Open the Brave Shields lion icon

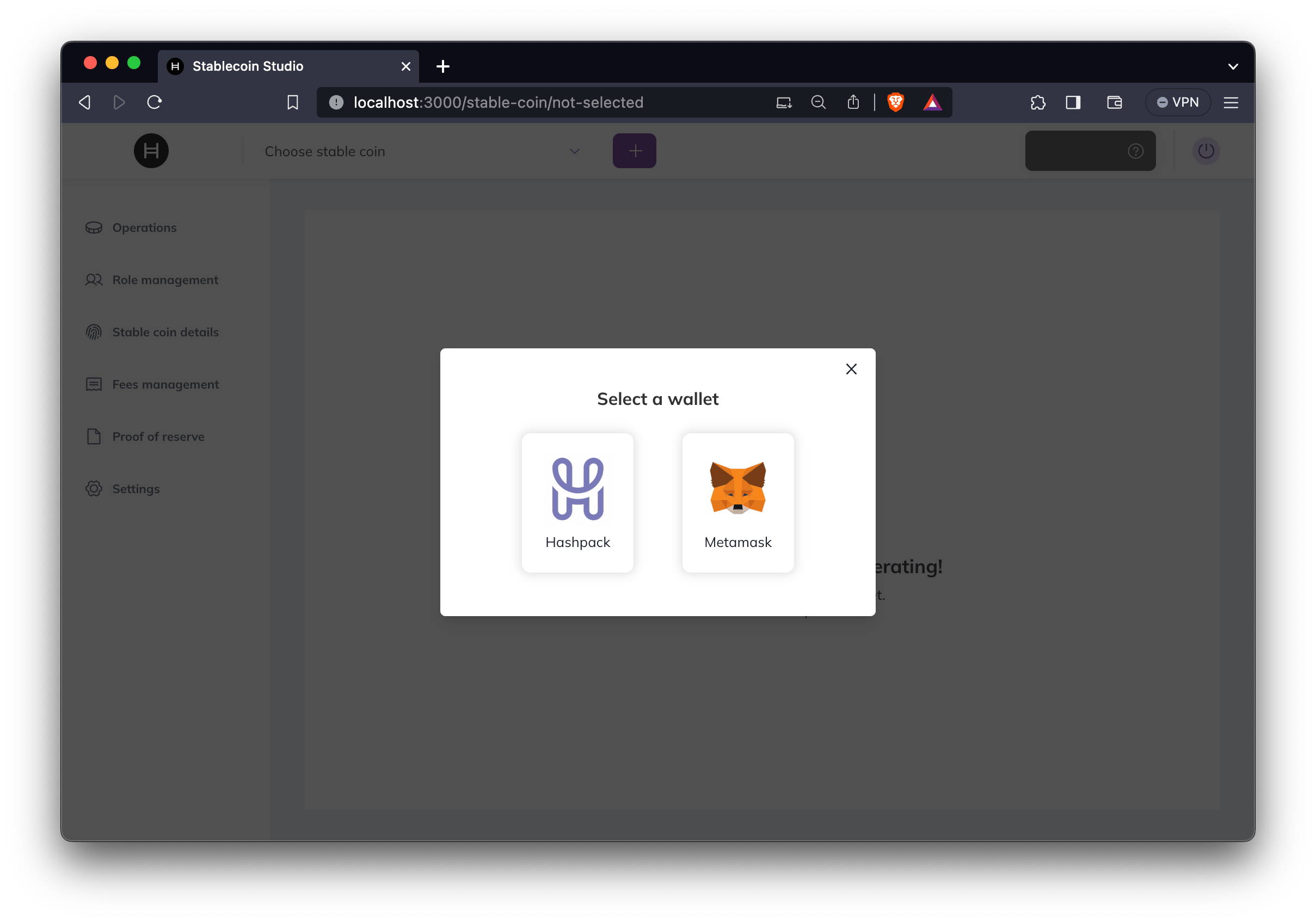[895, 102]
